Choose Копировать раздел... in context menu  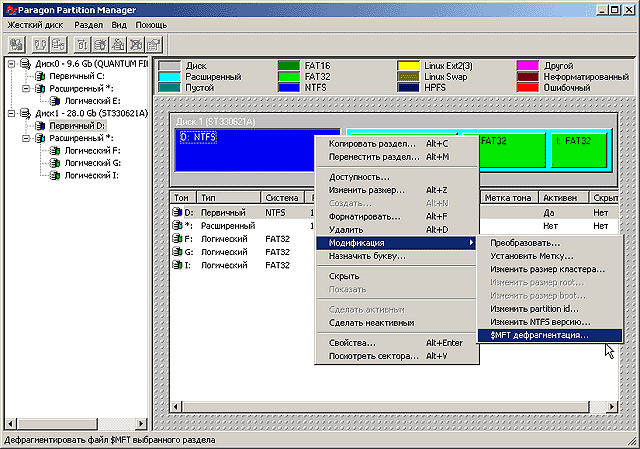tap(396, 144)
